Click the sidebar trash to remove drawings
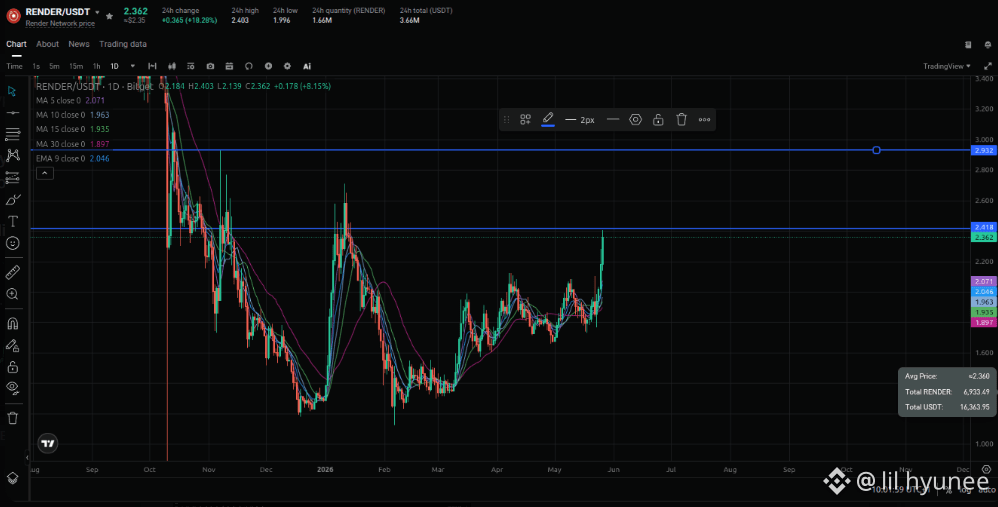The image size is (998, 507). click(x=12, y=418)
